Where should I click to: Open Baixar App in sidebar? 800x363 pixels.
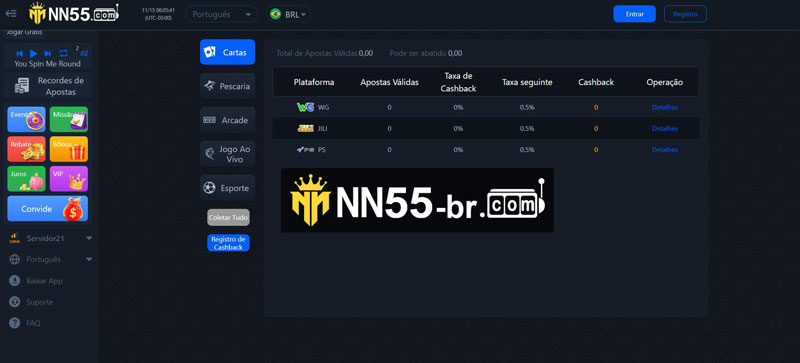(44, 281)
